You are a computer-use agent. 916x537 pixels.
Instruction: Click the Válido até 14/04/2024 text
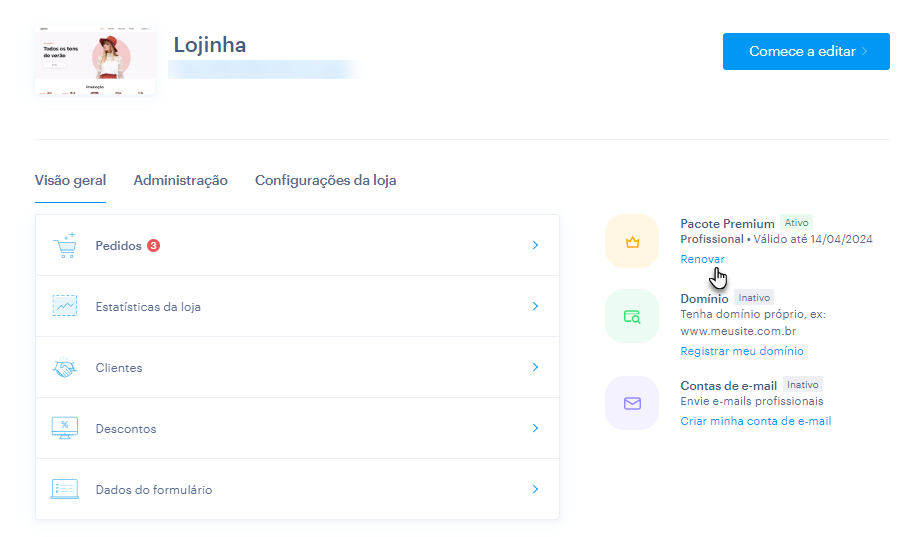pyautogui.click(x=813, y=239)
